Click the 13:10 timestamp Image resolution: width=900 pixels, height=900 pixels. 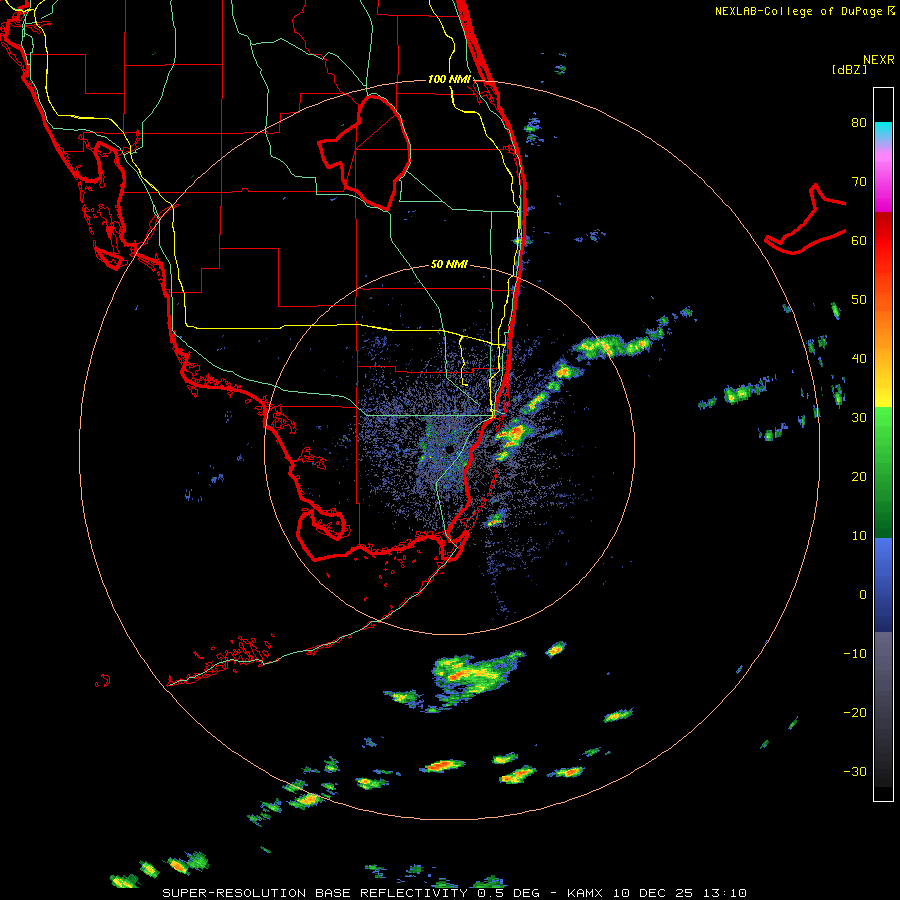click(724, 893)
